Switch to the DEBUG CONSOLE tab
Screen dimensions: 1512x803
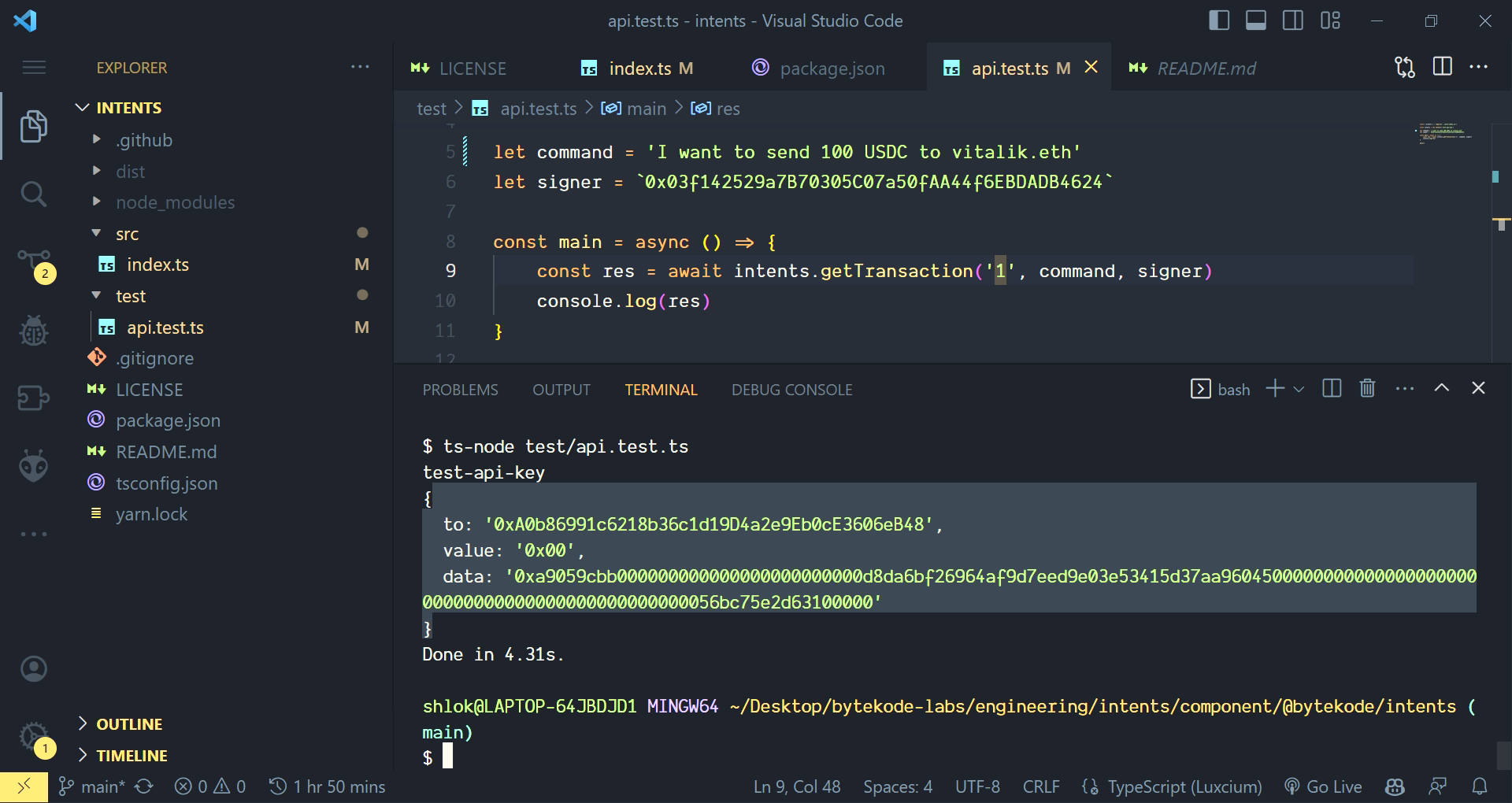tap(792, 390)
